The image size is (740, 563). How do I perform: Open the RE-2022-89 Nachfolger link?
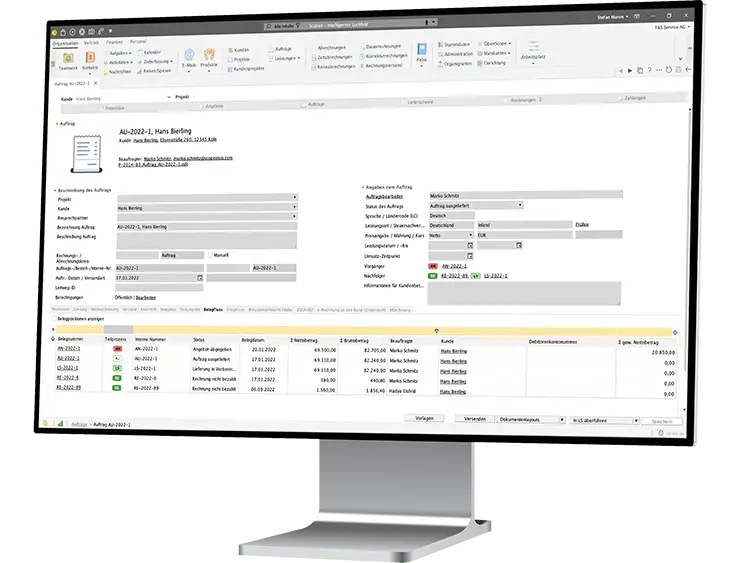(454, 276)
